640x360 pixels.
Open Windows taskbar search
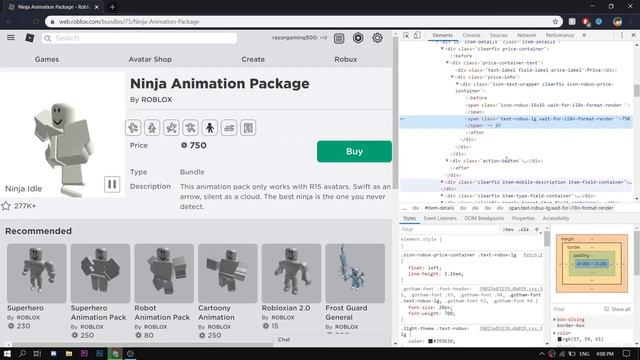click(22, 353)
